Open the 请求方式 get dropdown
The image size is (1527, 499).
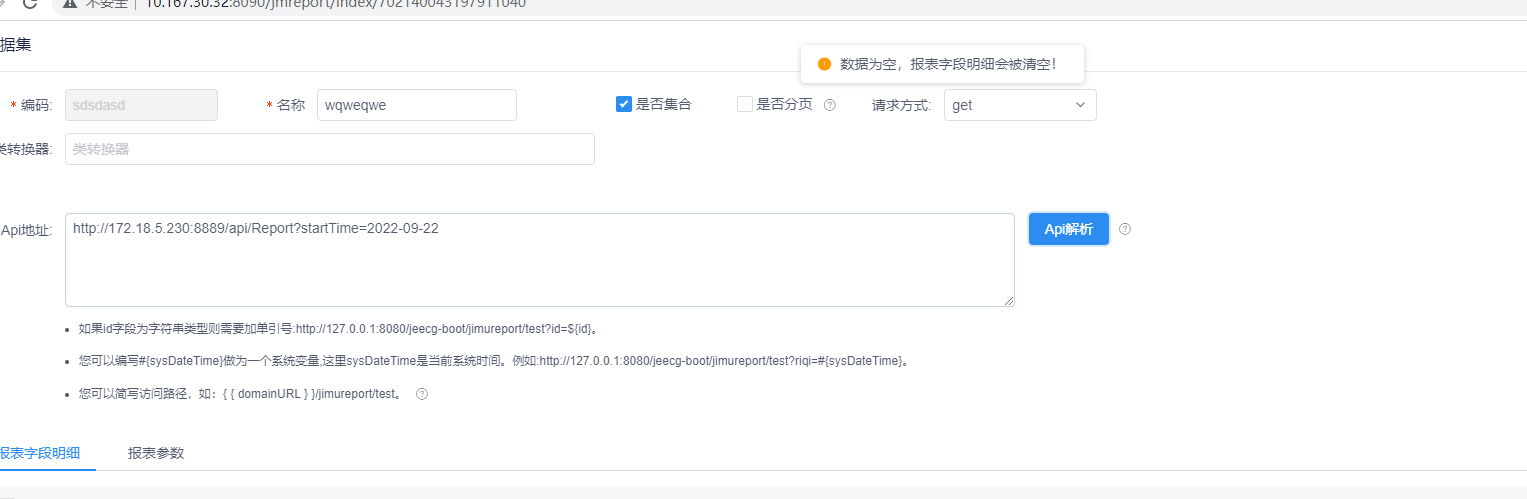(x=1020, y=105)
